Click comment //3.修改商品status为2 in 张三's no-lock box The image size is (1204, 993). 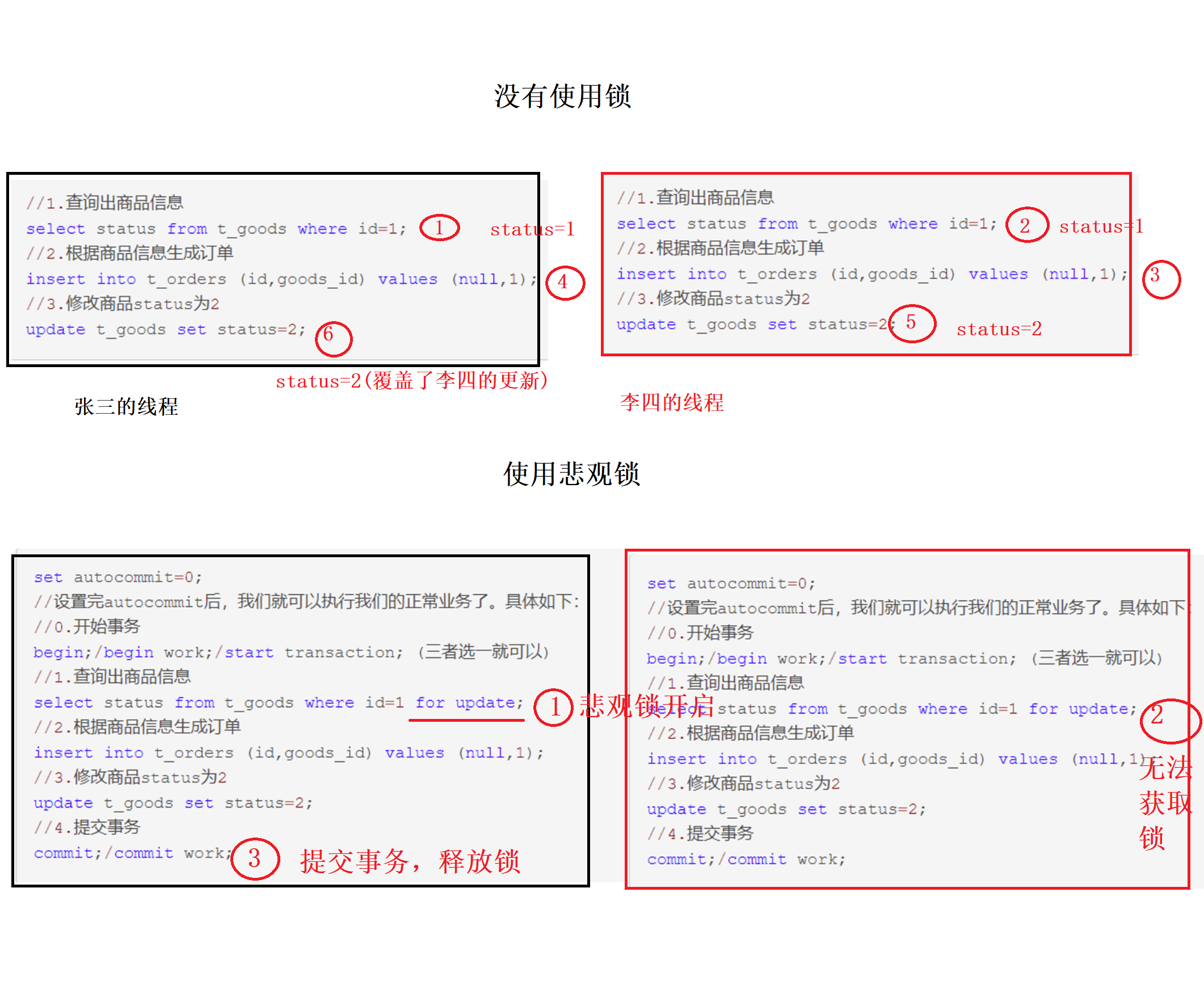point(123,303)
